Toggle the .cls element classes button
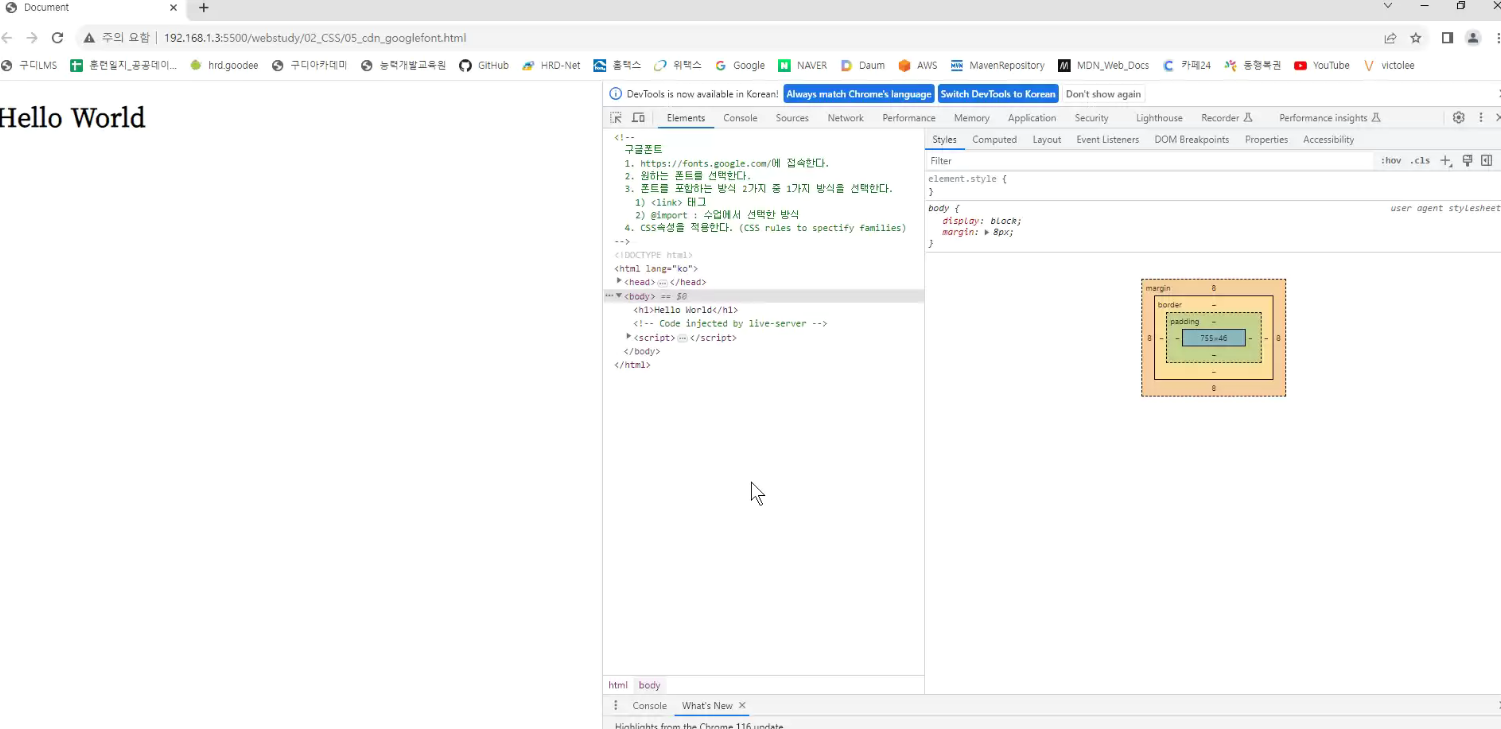This screenshot has height=729, width=1501. tap(1420, 161)
